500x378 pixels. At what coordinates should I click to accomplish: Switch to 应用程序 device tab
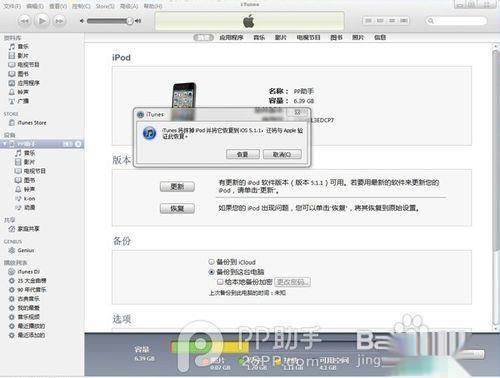(231, 37)
